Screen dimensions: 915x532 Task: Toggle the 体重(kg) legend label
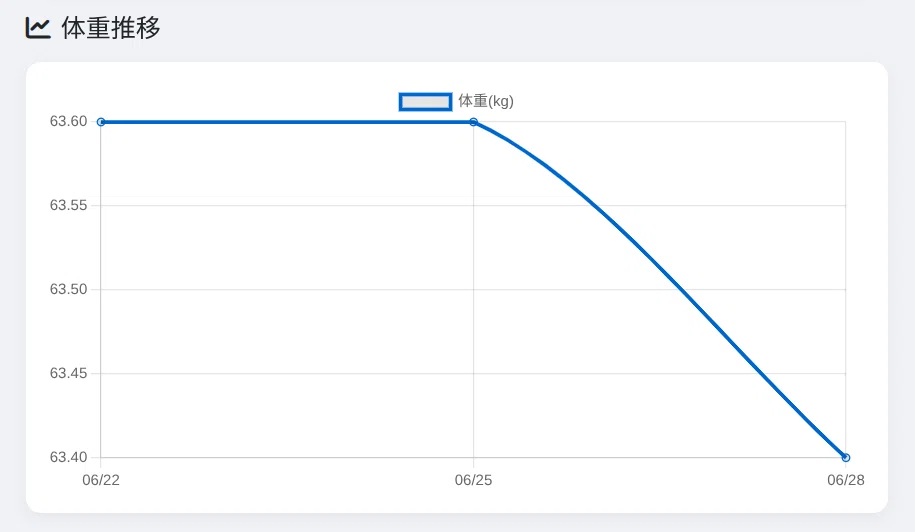point(486,101)
